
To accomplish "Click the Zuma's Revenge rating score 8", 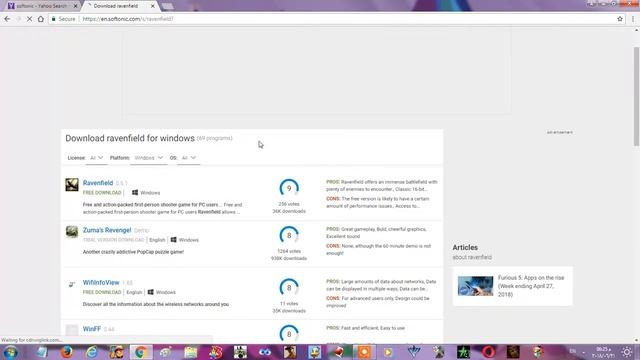I will (289, 236).
